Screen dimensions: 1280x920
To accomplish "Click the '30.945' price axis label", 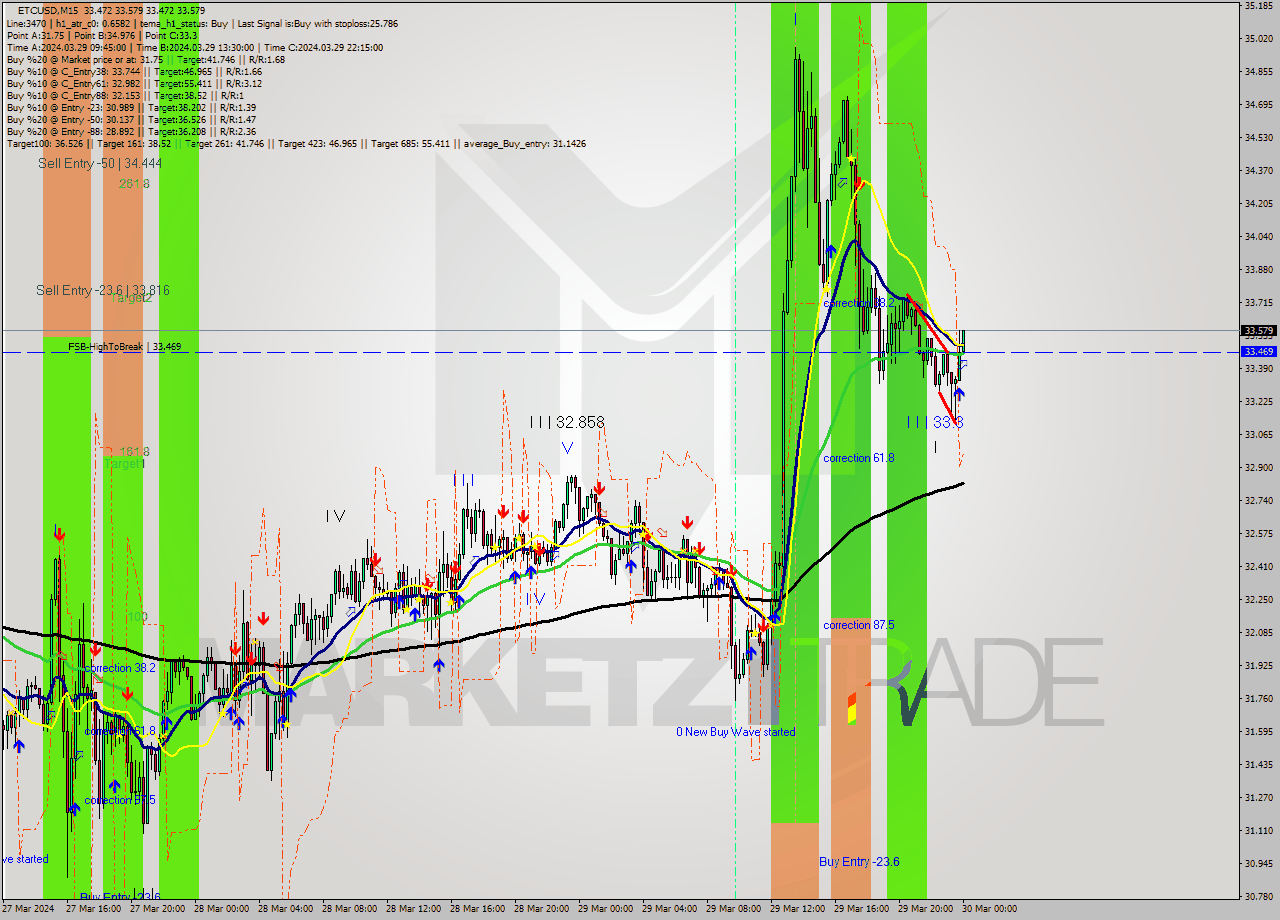I will tap(1258, 863).
